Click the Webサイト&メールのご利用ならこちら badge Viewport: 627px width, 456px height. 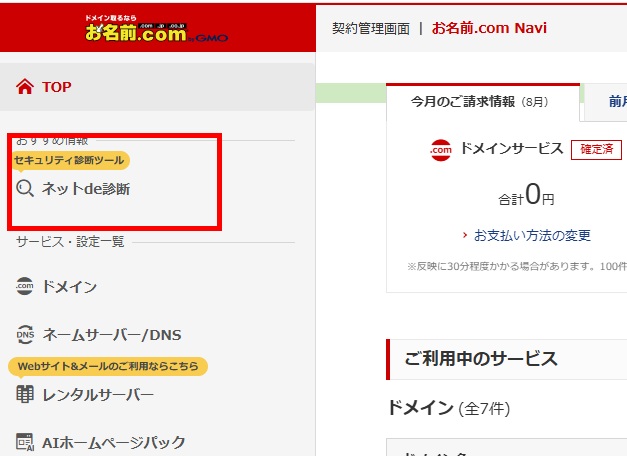(108, 366)
